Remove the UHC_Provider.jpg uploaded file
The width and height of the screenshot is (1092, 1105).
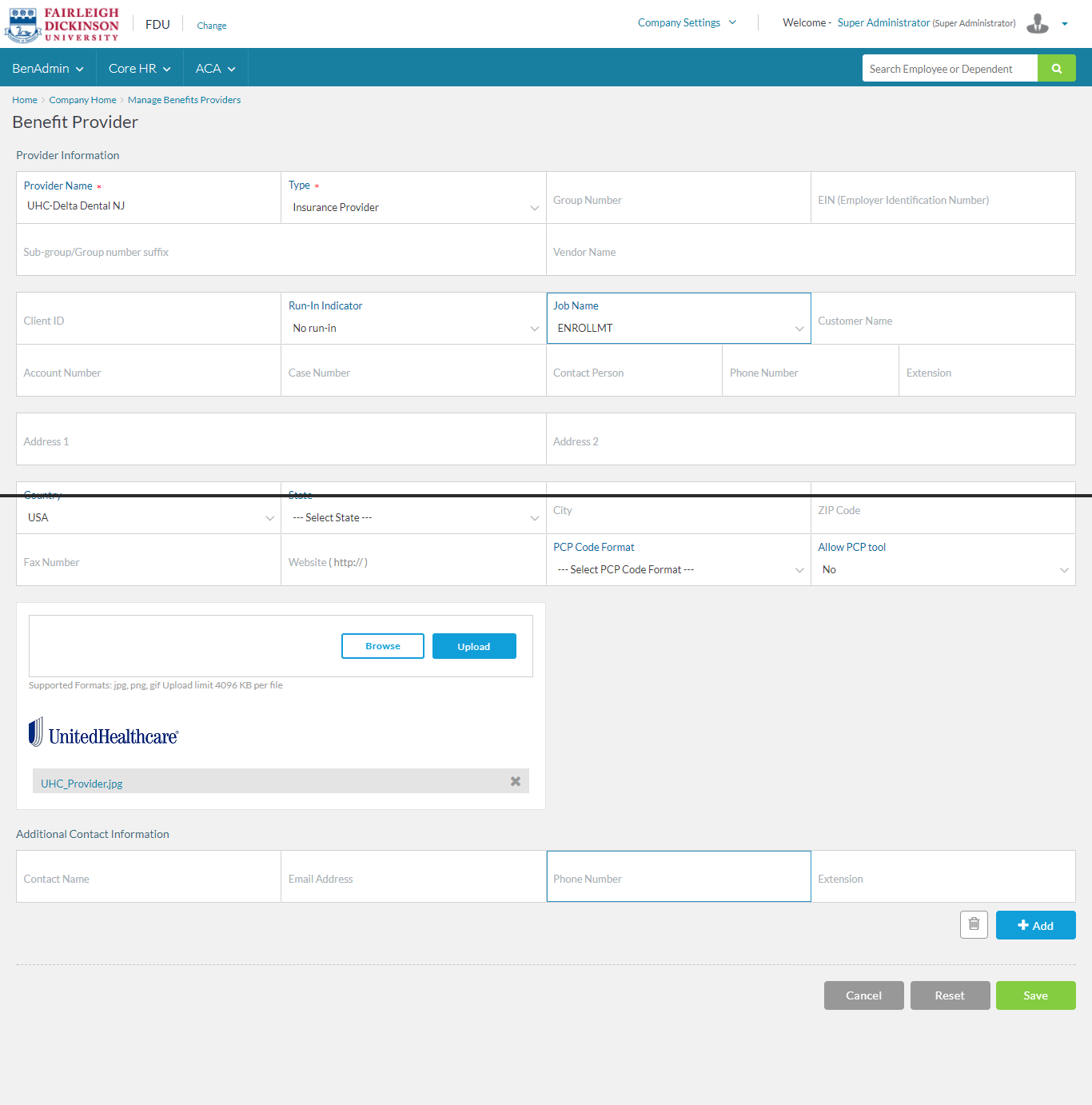pyautogui.click(x=516, y=781)
